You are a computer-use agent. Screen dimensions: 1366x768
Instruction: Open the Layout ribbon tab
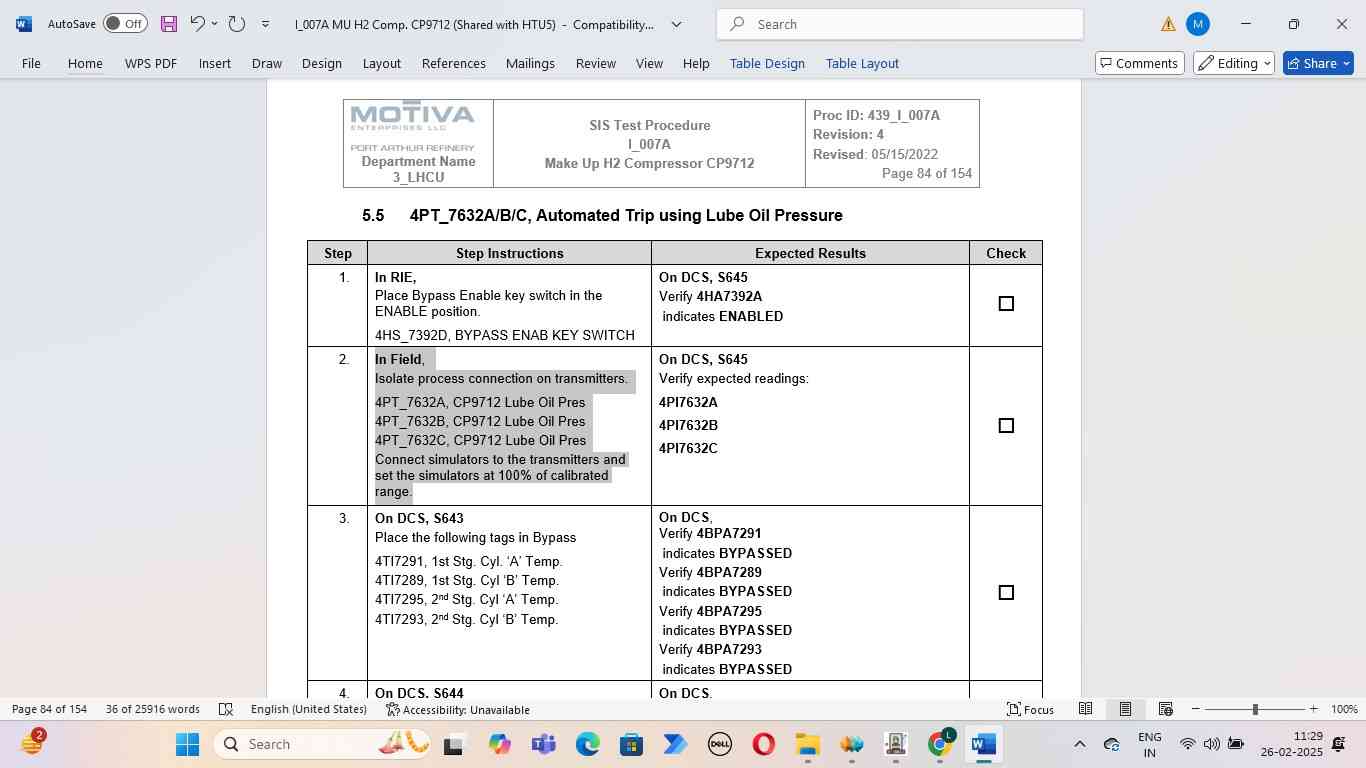(382, 63)
